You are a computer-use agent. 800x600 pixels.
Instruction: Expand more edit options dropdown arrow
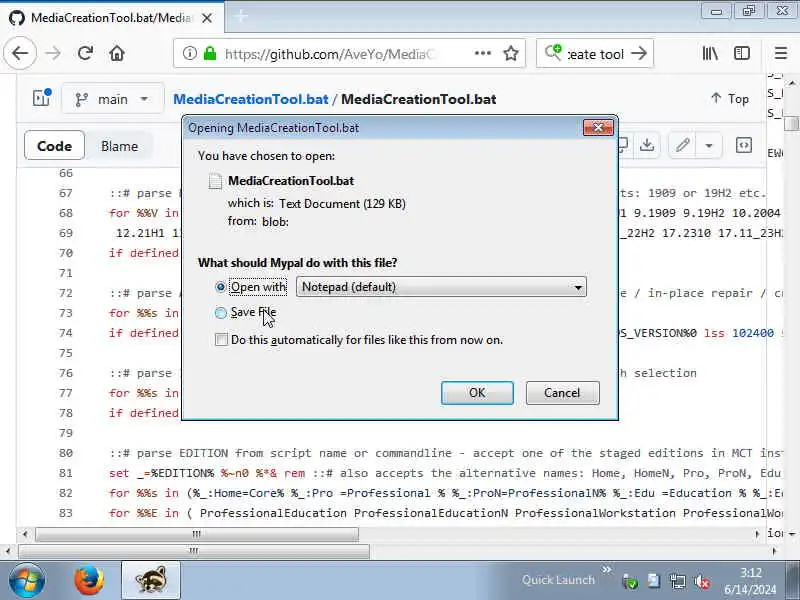(709, 145)
